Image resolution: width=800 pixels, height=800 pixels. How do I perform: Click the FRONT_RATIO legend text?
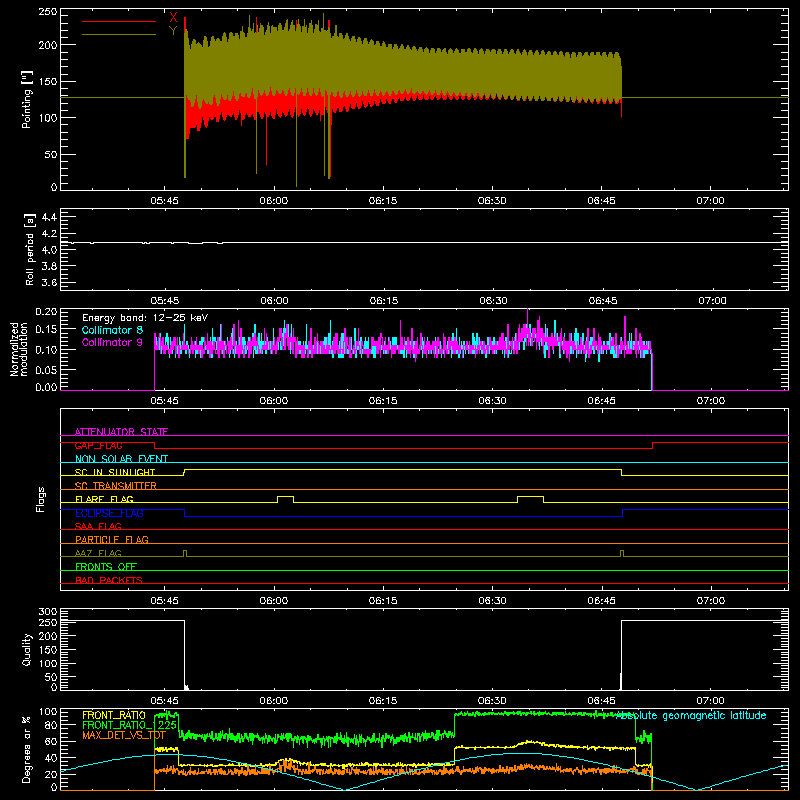(114, 715)
